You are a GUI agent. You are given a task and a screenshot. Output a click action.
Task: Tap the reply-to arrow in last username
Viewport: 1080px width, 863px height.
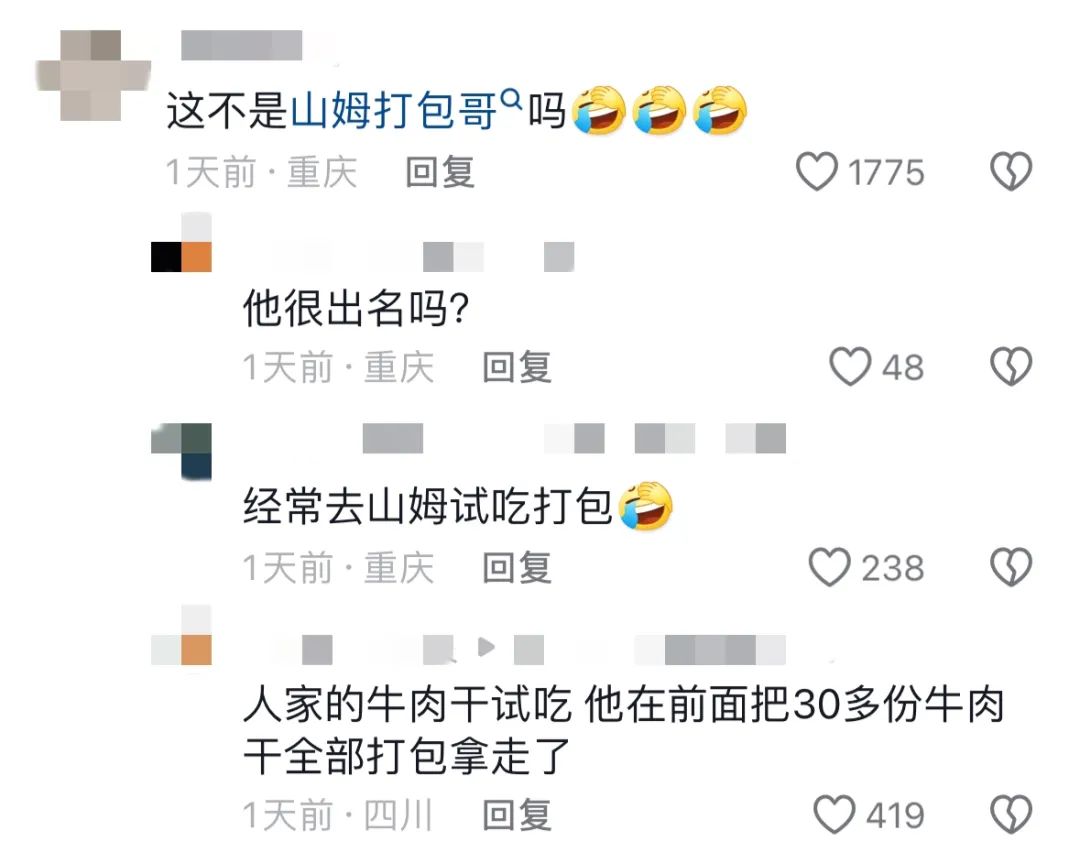(486, 647)
